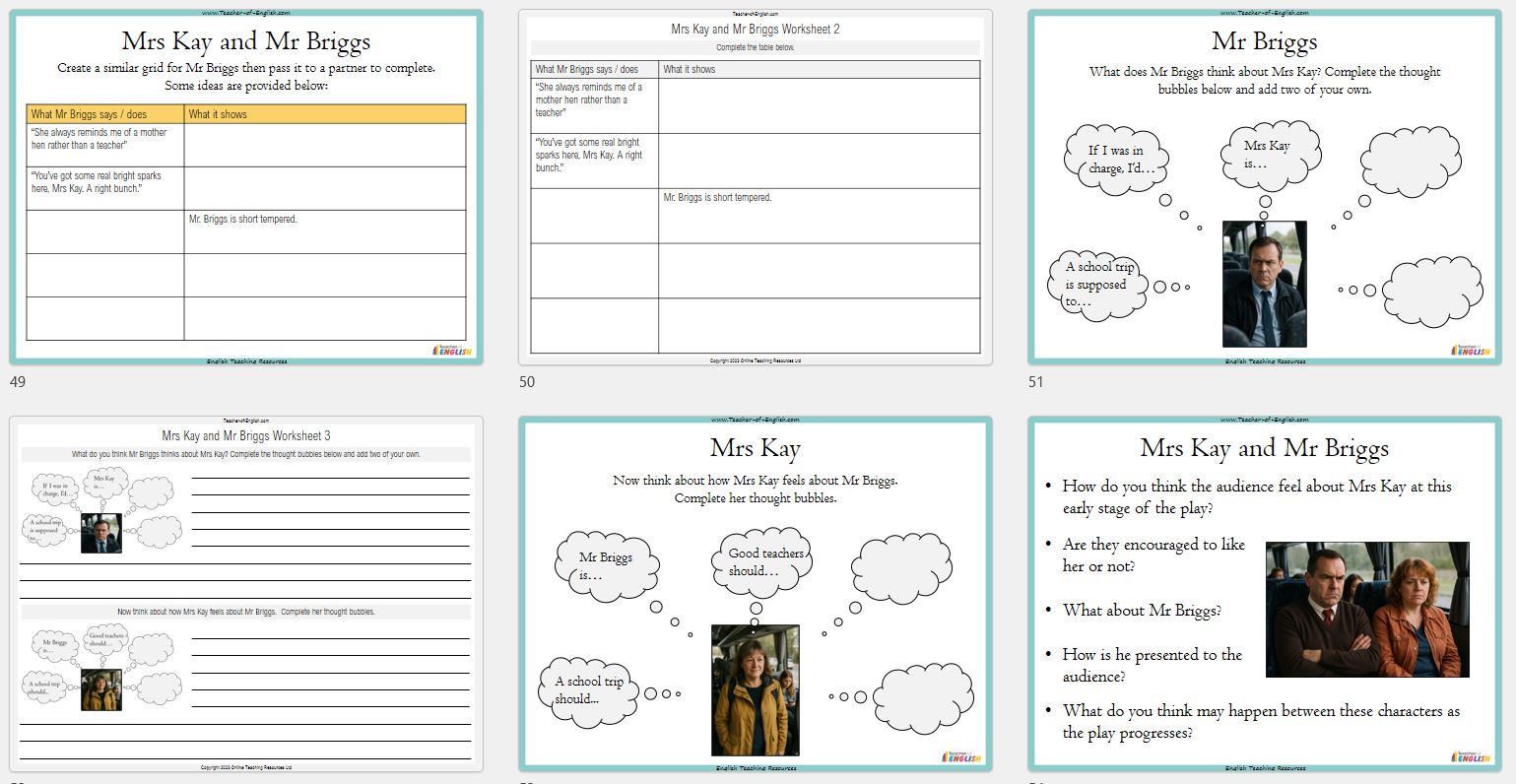
Task: Click the slide number 49 label
Action: 18,382
